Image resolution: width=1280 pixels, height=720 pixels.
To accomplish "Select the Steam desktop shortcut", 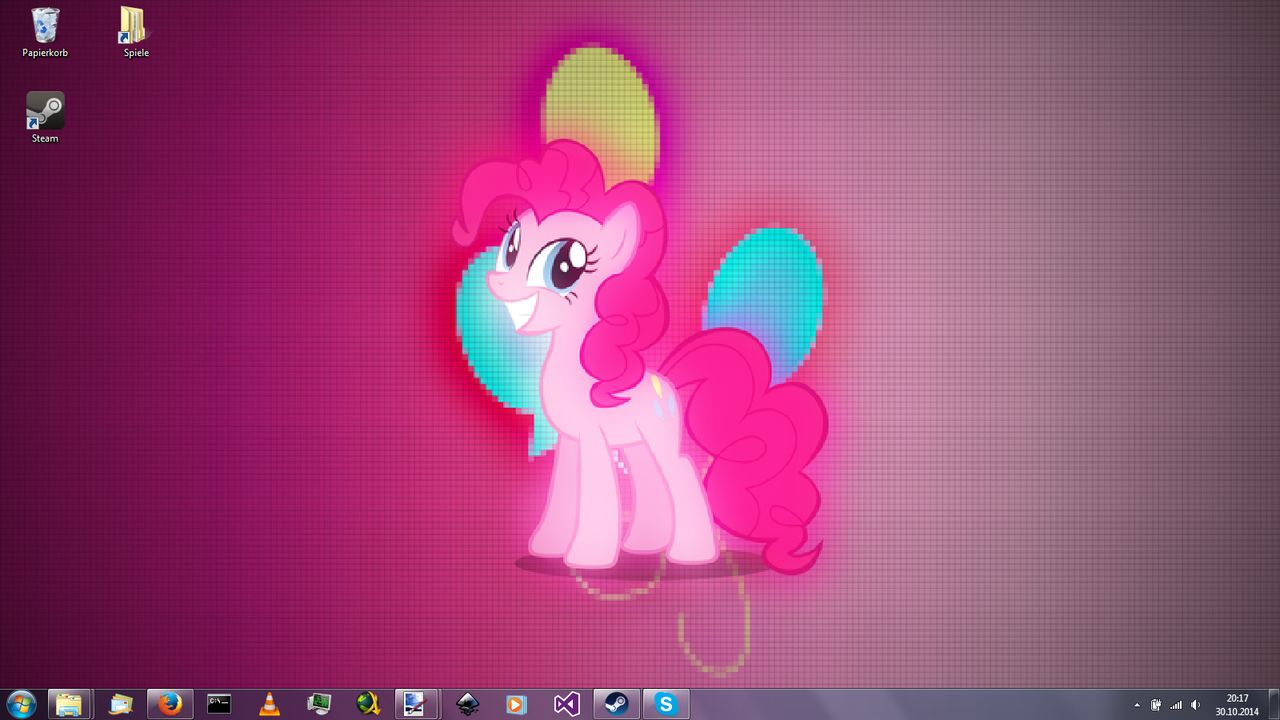I will point(45,118).
